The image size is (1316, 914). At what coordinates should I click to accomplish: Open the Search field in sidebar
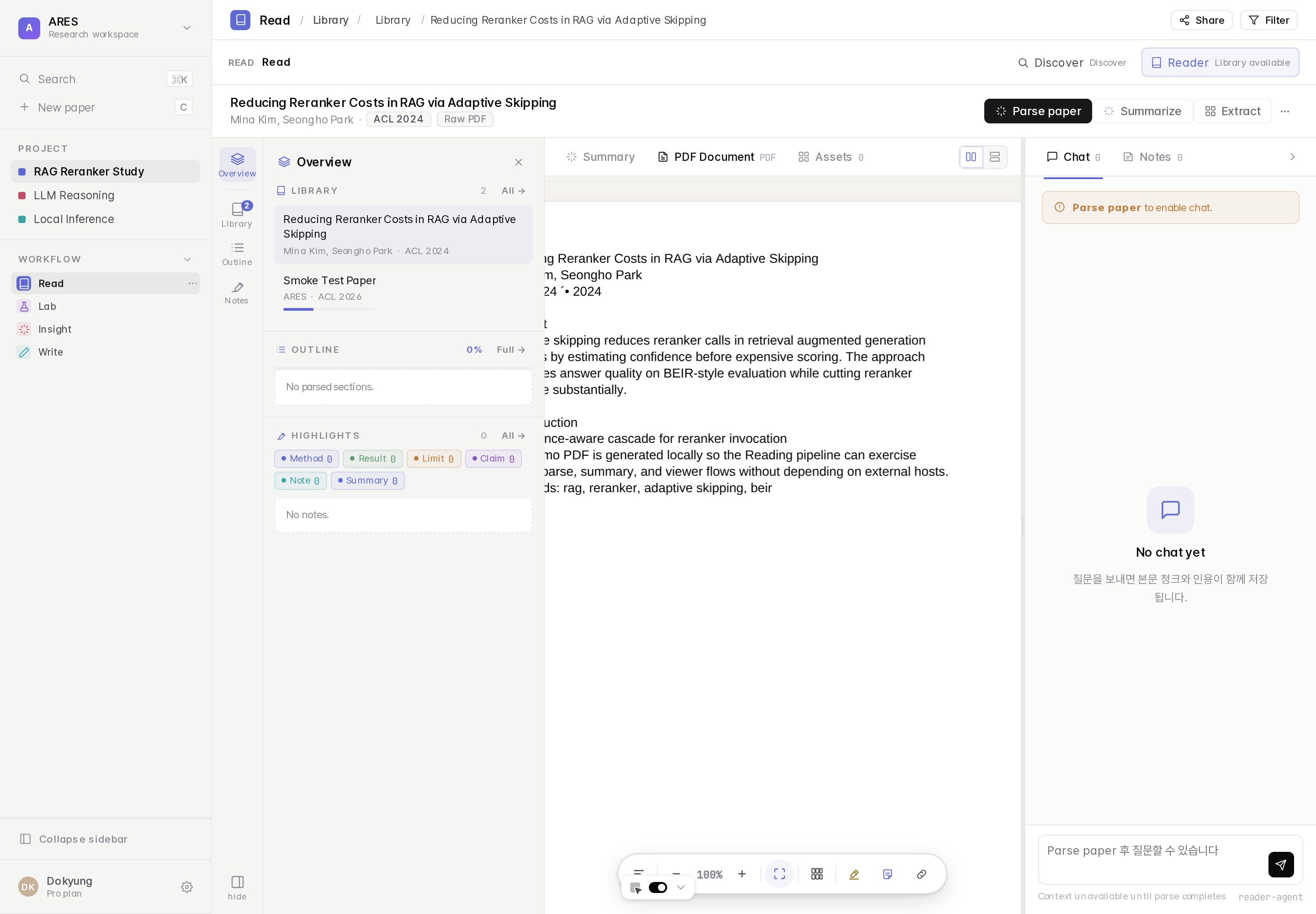(x=106, y=79)
